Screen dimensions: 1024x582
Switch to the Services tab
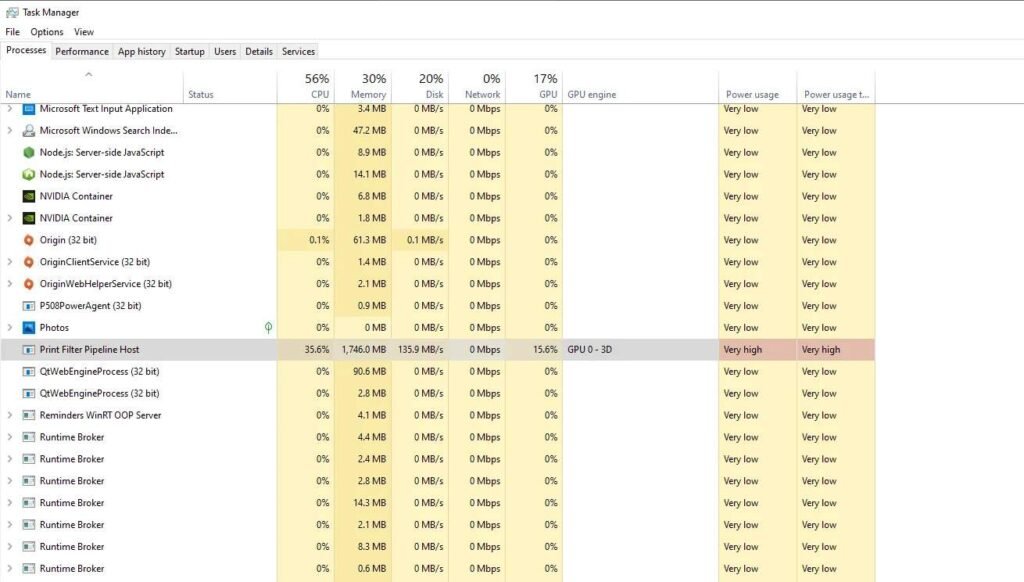pyautogui.click(x=298, y=51)
